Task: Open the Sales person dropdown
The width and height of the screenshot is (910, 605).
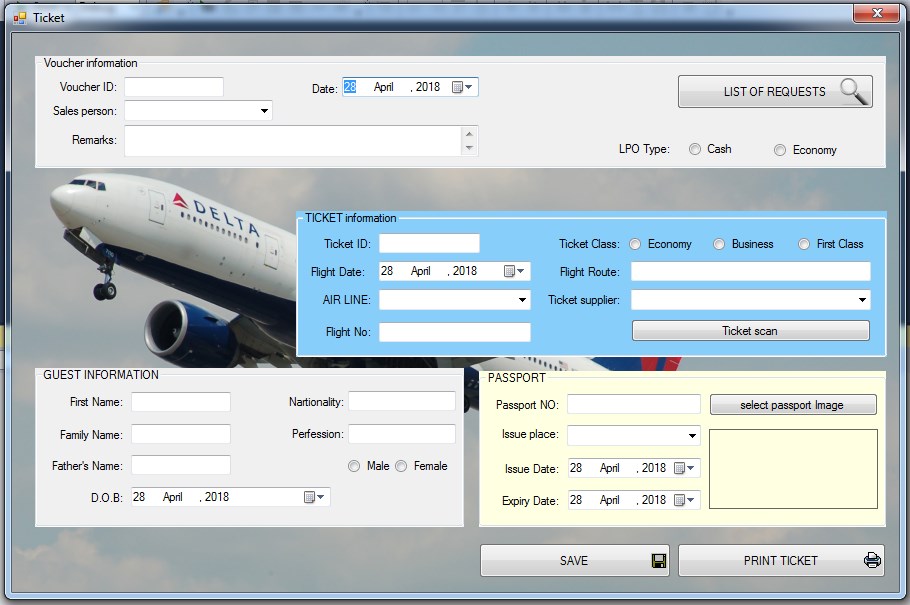Action: [264, 110]
